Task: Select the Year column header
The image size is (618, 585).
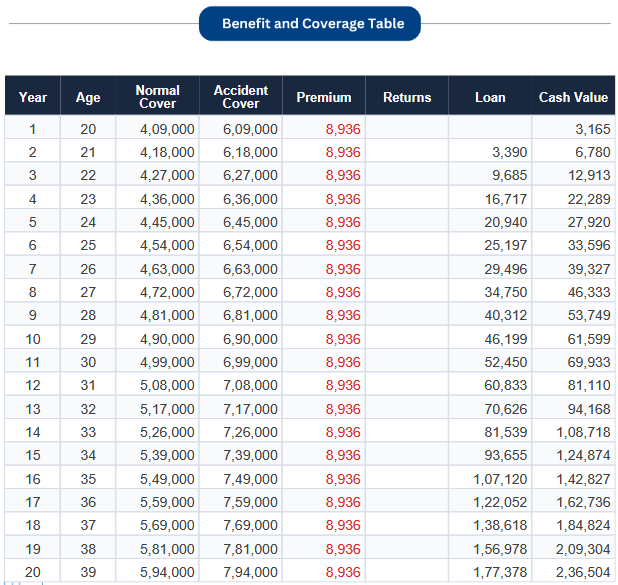Action: (x=33, y=97)
